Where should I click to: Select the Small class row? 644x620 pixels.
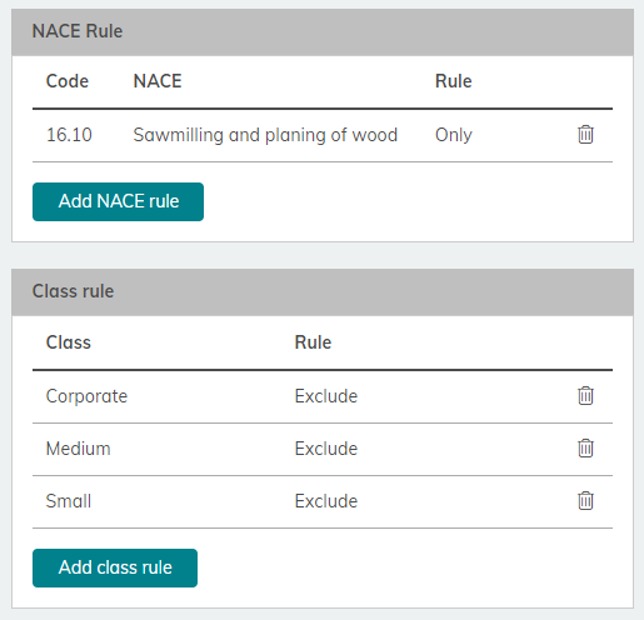tap(68, 501)
